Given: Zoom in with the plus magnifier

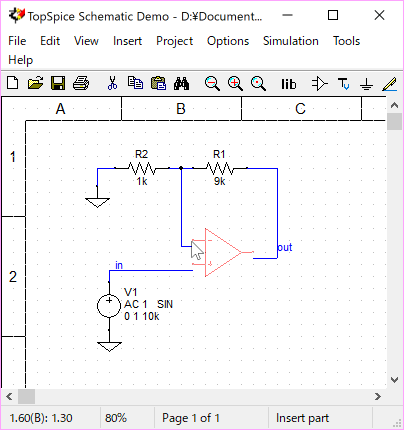Looking at the screenshot, I should click(235, 84).
